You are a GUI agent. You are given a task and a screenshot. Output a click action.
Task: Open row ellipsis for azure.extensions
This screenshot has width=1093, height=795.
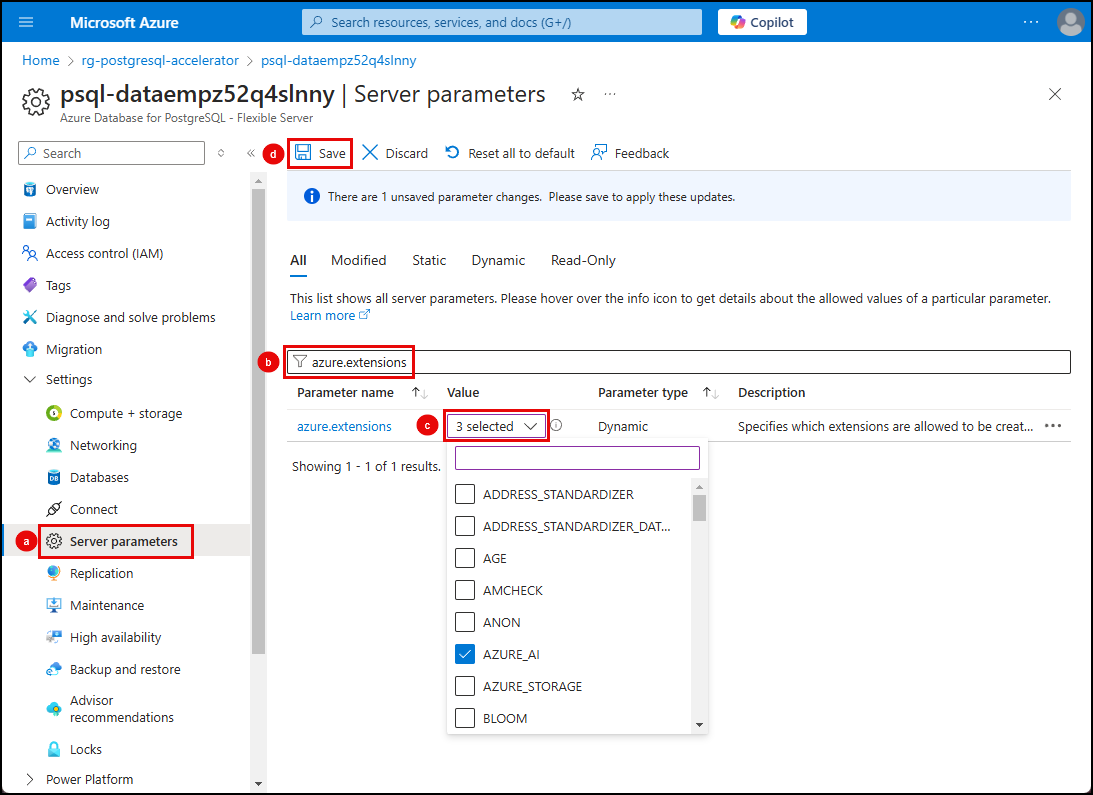point(1053,426)
